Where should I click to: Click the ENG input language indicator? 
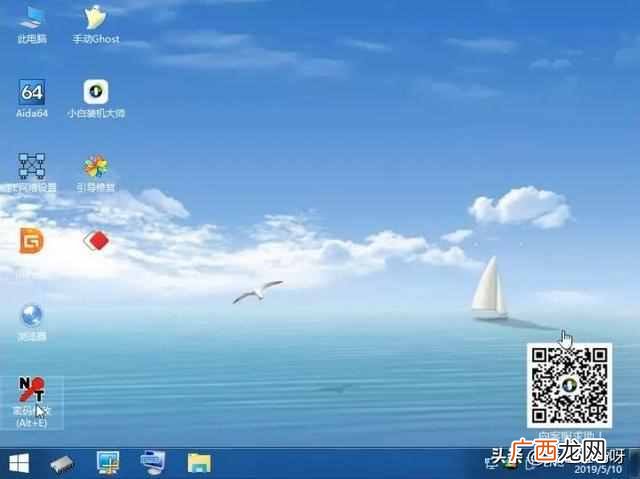pos(547,463)
